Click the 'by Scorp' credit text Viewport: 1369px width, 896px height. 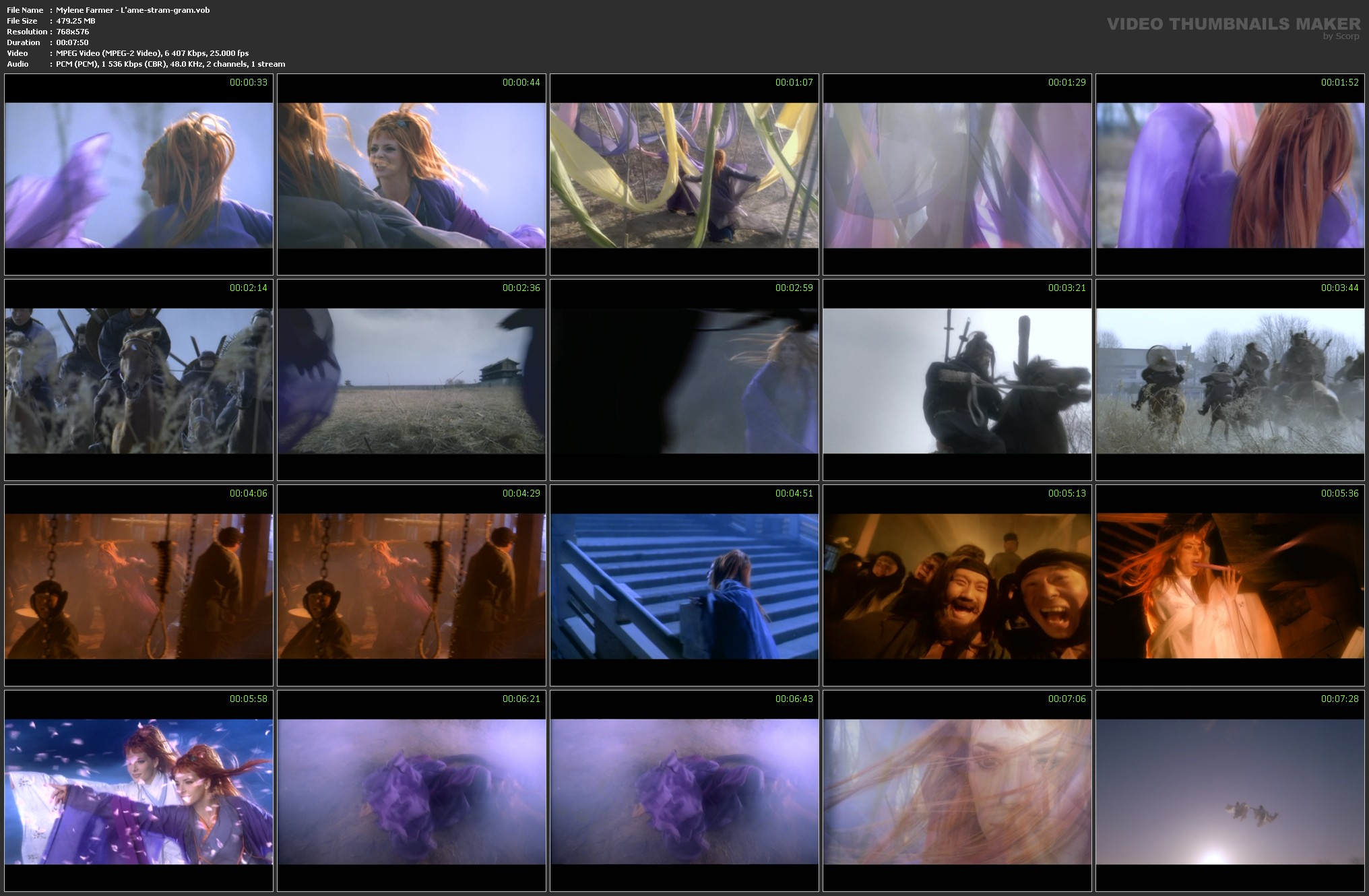click(1341, 36)
